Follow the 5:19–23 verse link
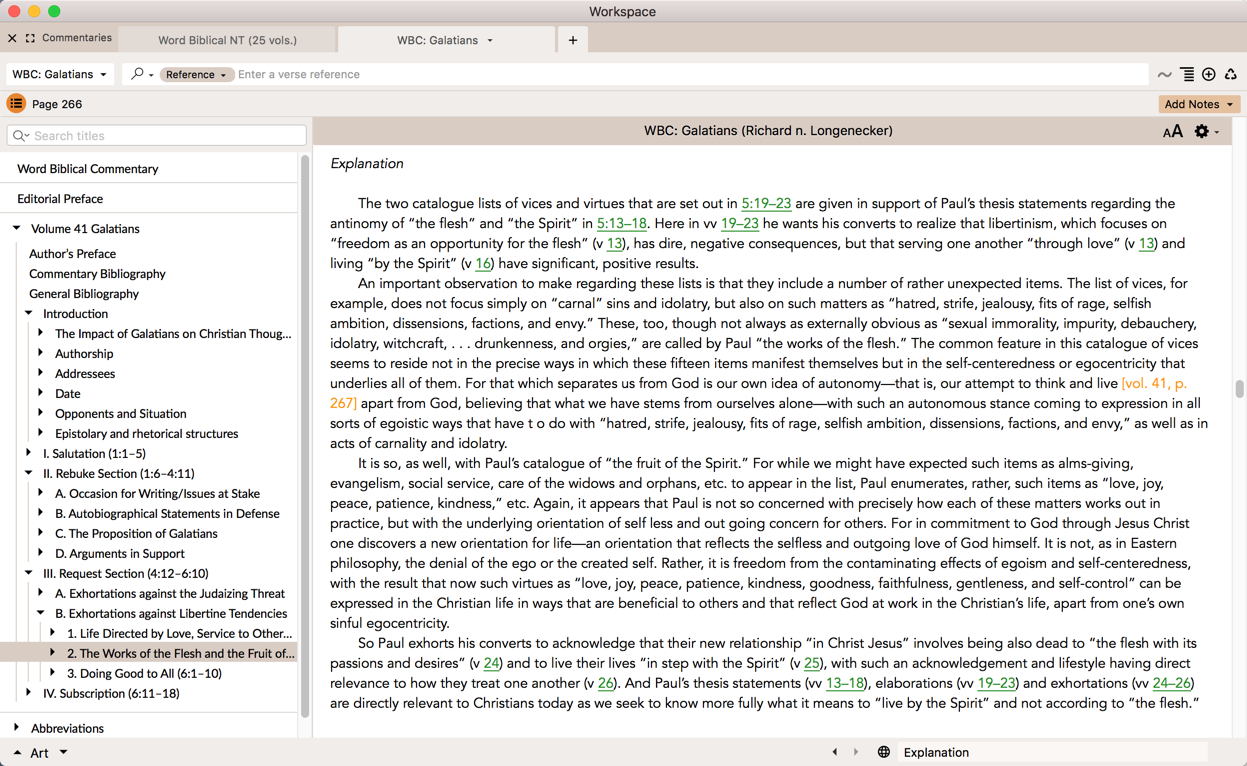The width and height of the screenshot is (1247, 766). coord(766,203)
